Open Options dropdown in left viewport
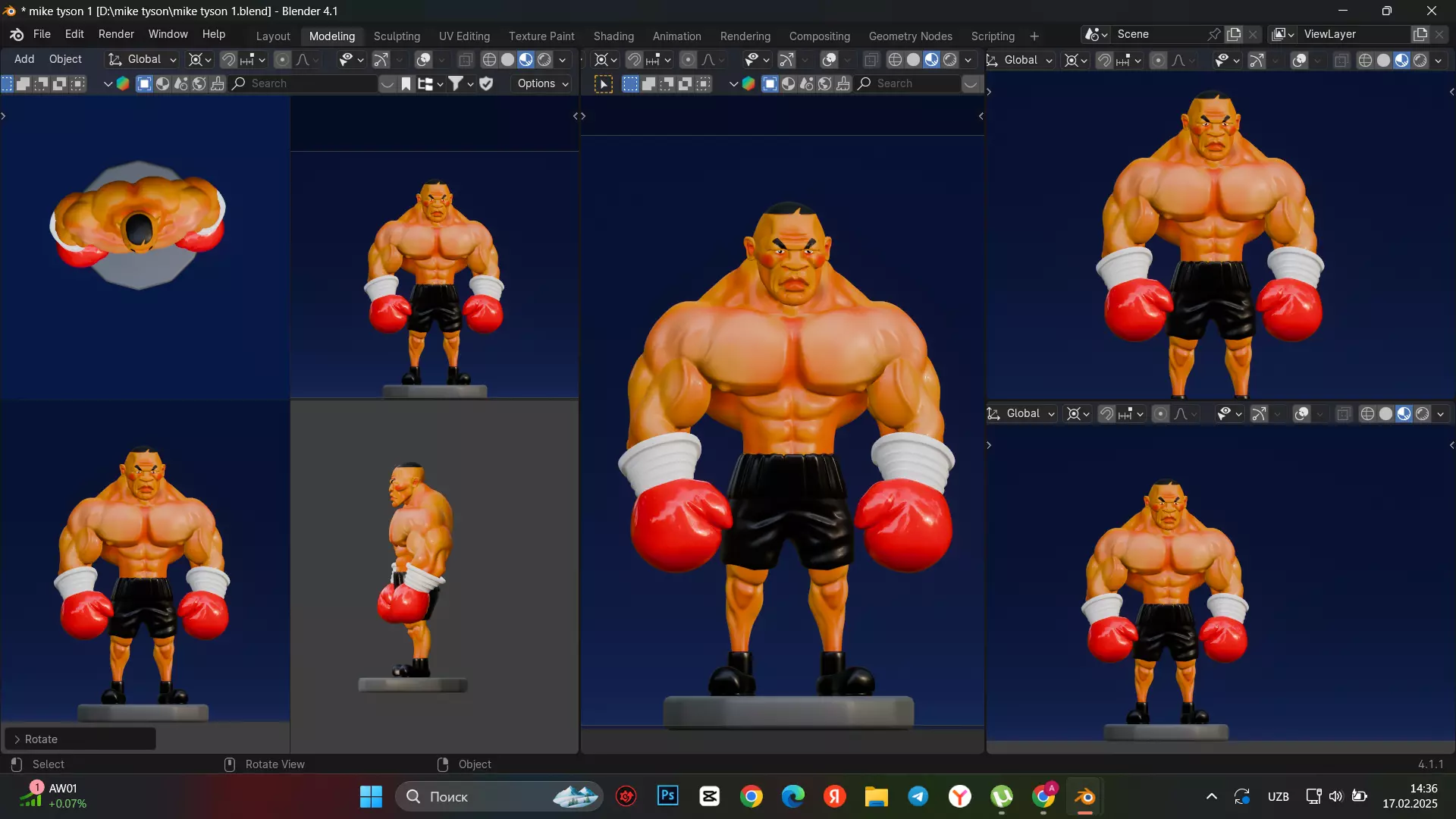The image size is (1456, 819). pos(543,83)
